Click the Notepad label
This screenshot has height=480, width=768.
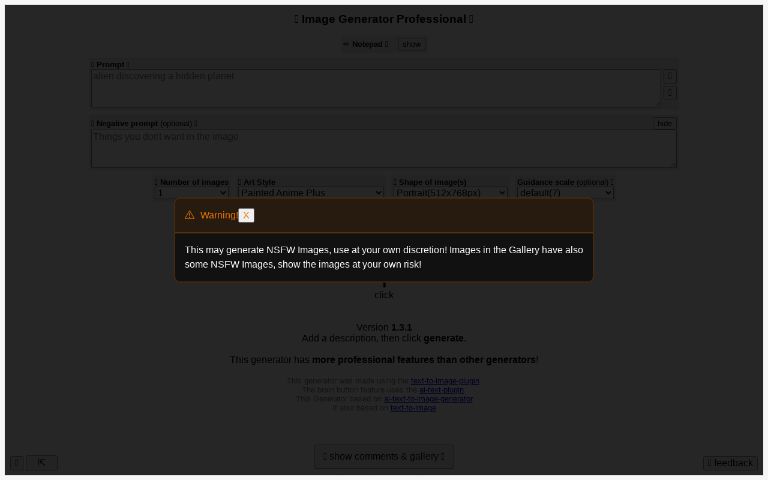coord(367,44)
